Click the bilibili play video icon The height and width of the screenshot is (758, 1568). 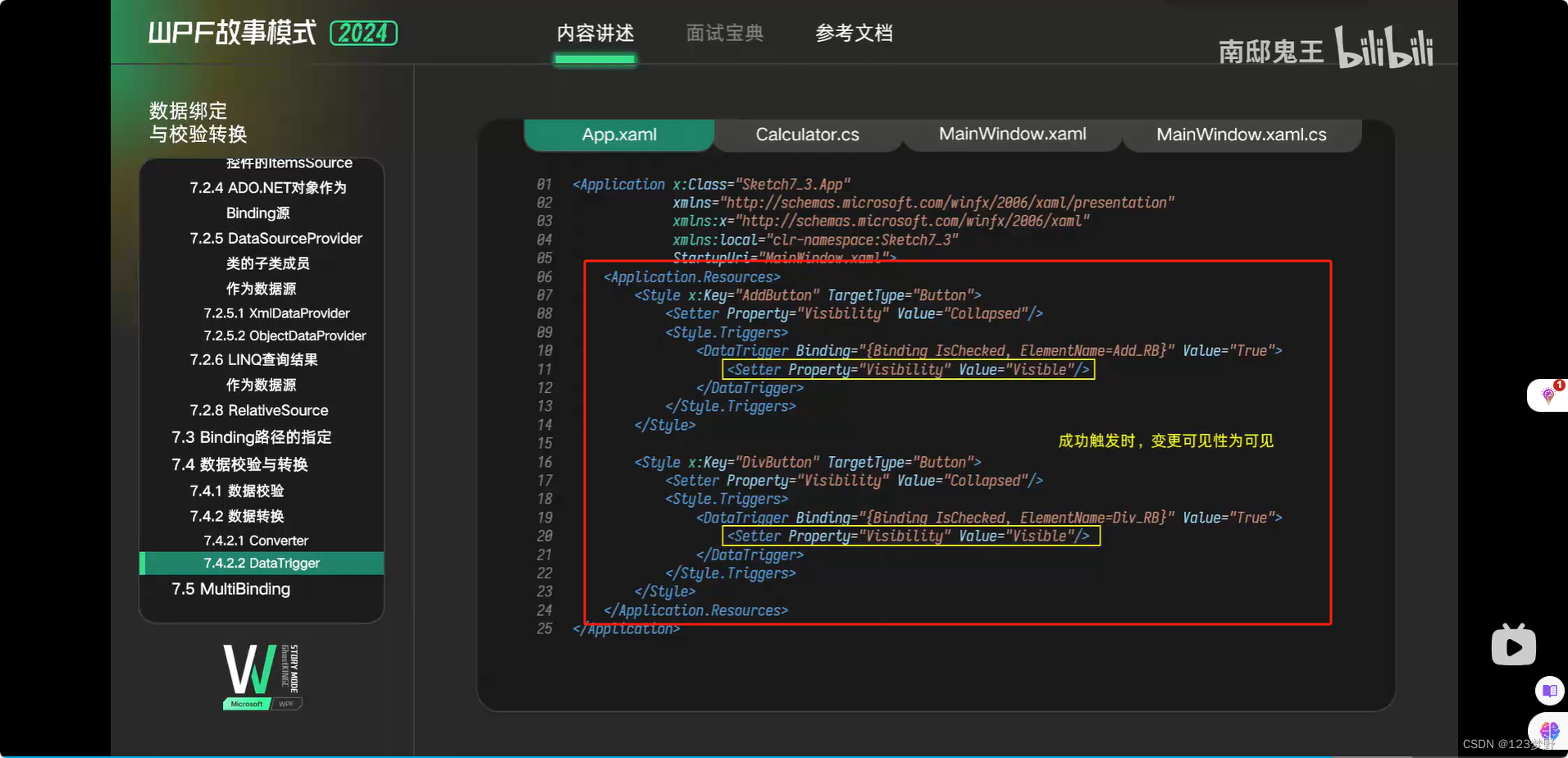1513,645
